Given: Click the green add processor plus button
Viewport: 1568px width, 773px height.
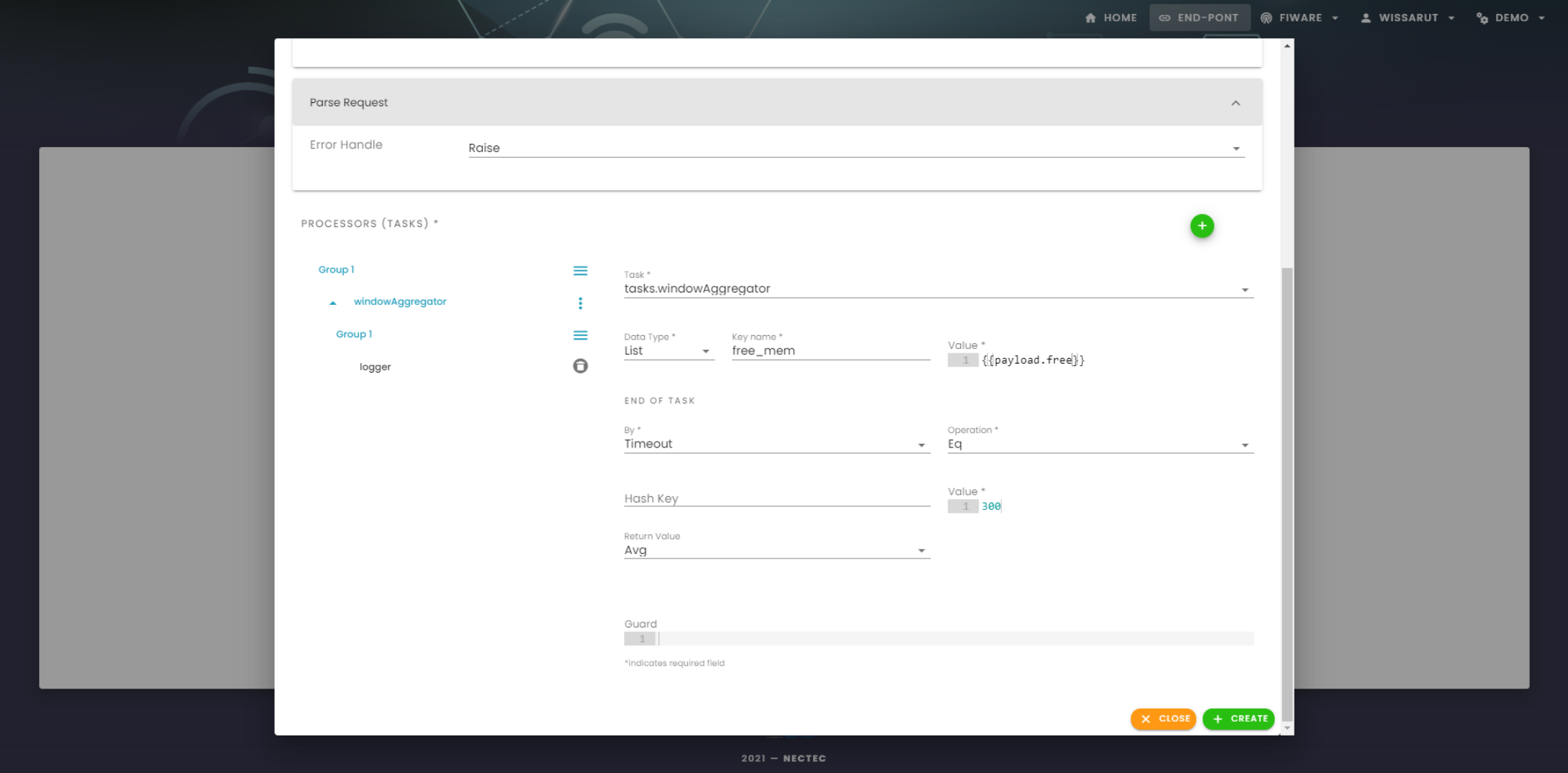Looking at the screenshot, I should pos(1202,226).
